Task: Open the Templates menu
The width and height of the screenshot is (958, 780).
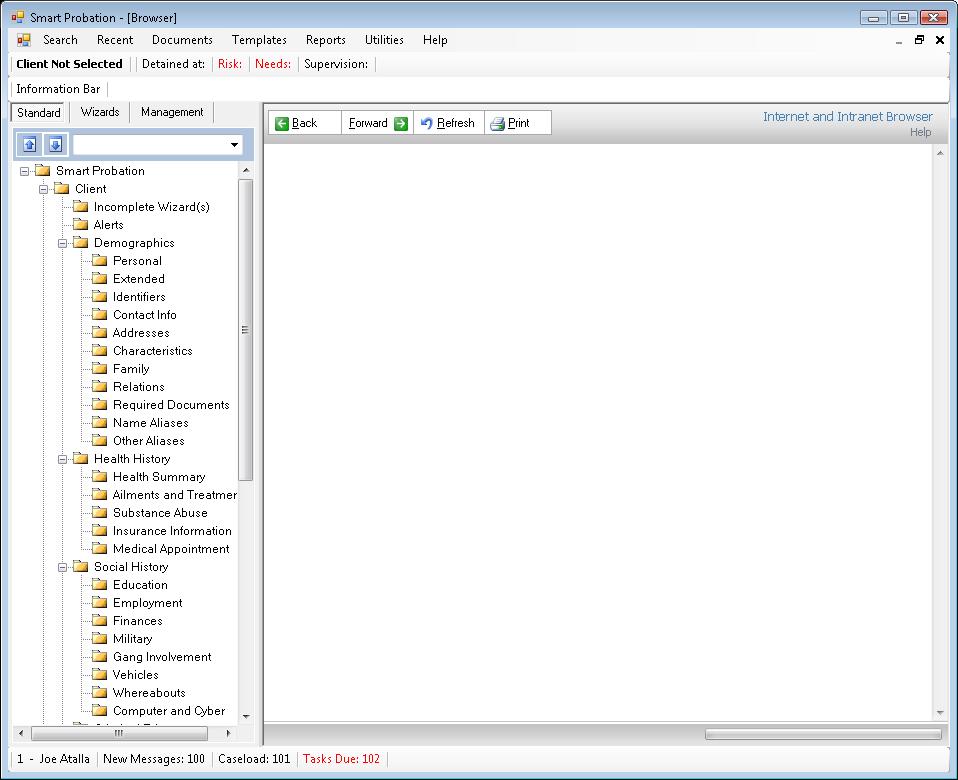Action: [259, 40]
